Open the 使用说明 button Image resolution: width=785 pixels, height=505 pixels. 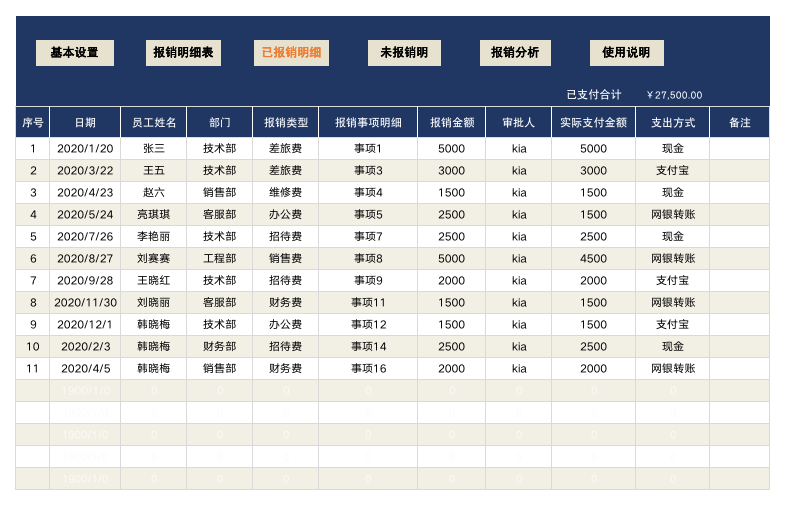[x=626, y=53]
